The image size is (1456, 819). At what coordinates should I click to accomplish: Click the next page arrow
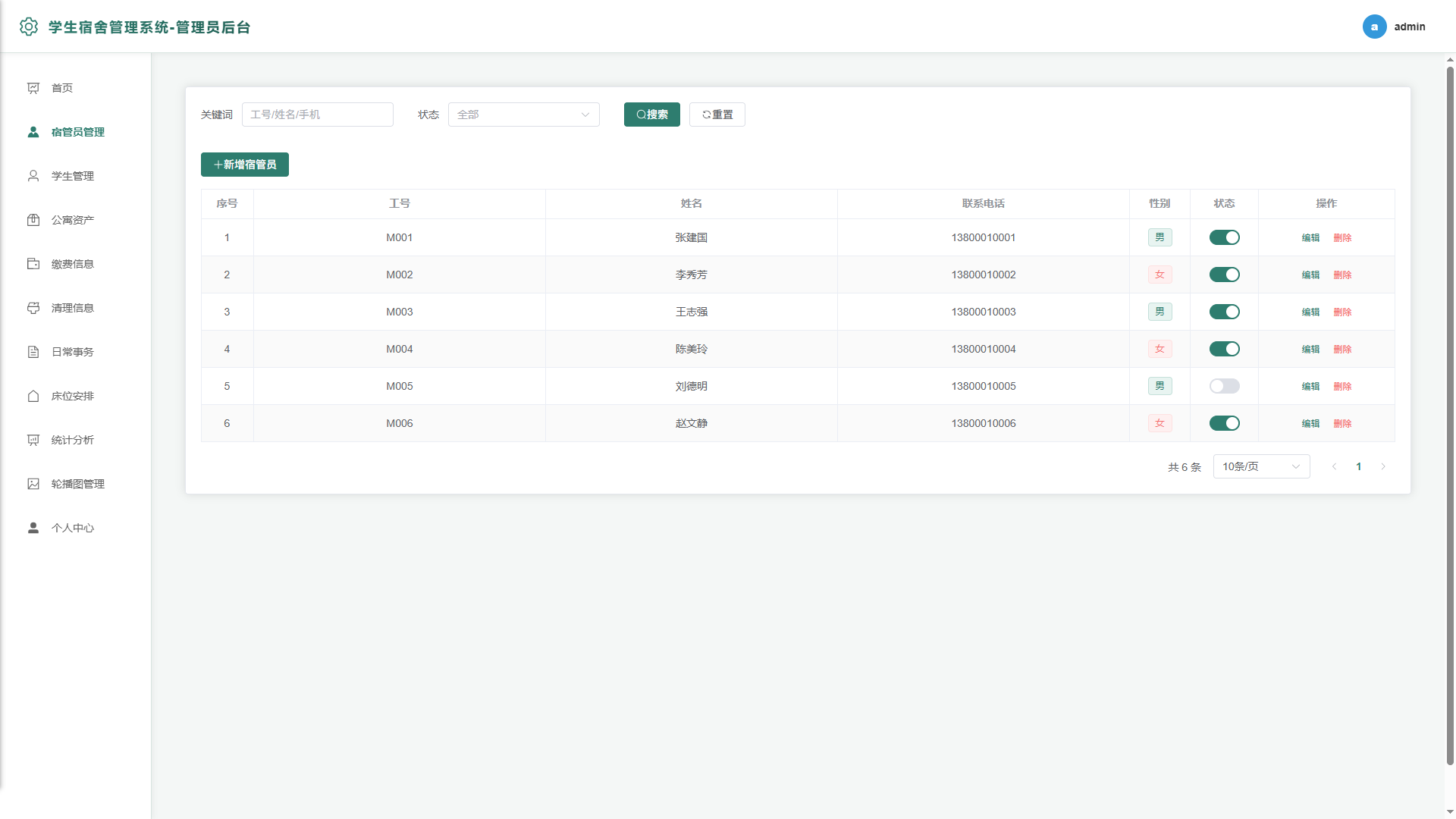1382,466
